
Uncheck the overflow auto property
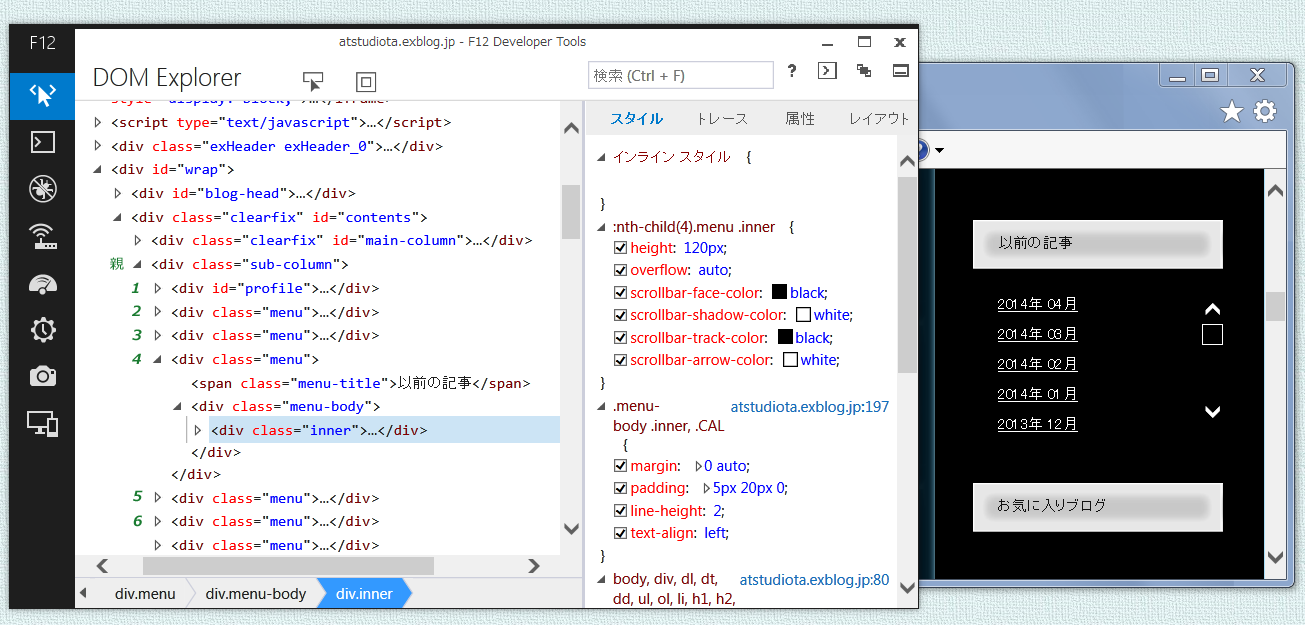620,270
